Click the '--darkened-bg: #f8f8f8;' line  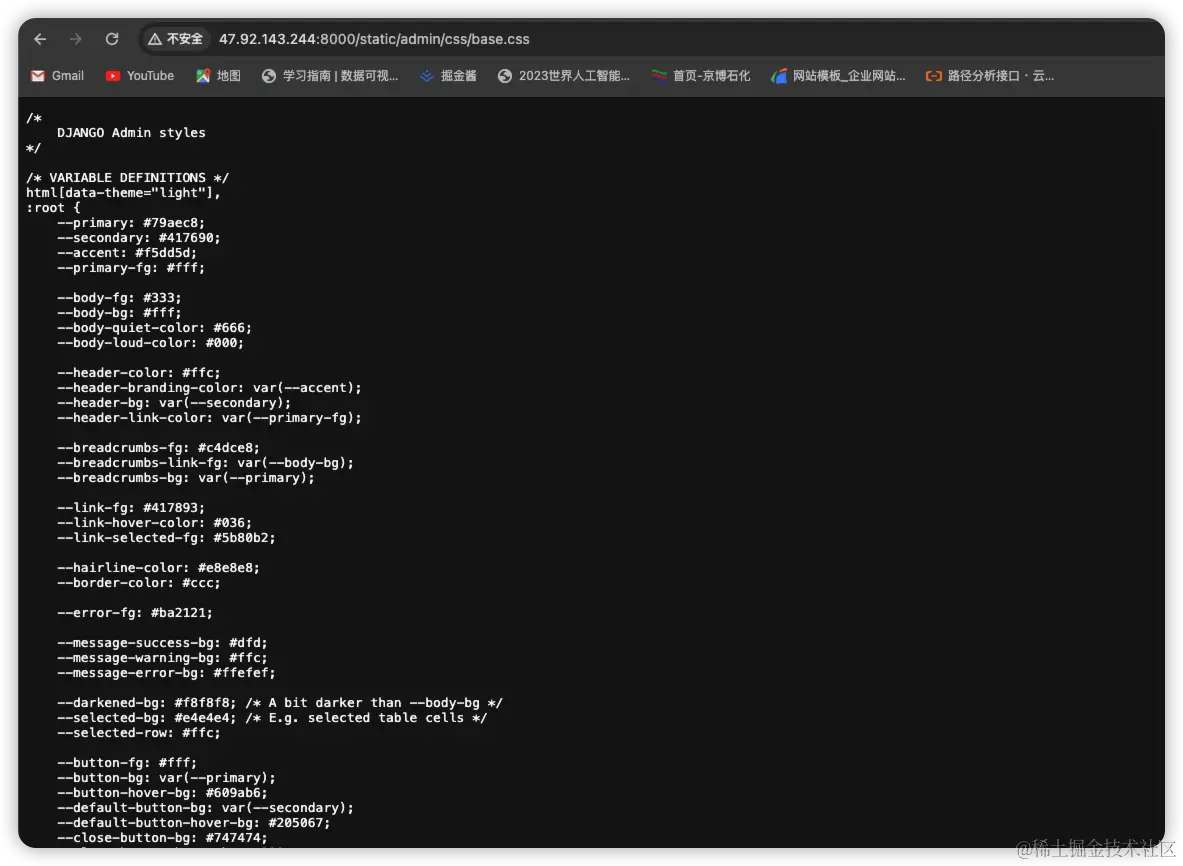pos(280,703)
